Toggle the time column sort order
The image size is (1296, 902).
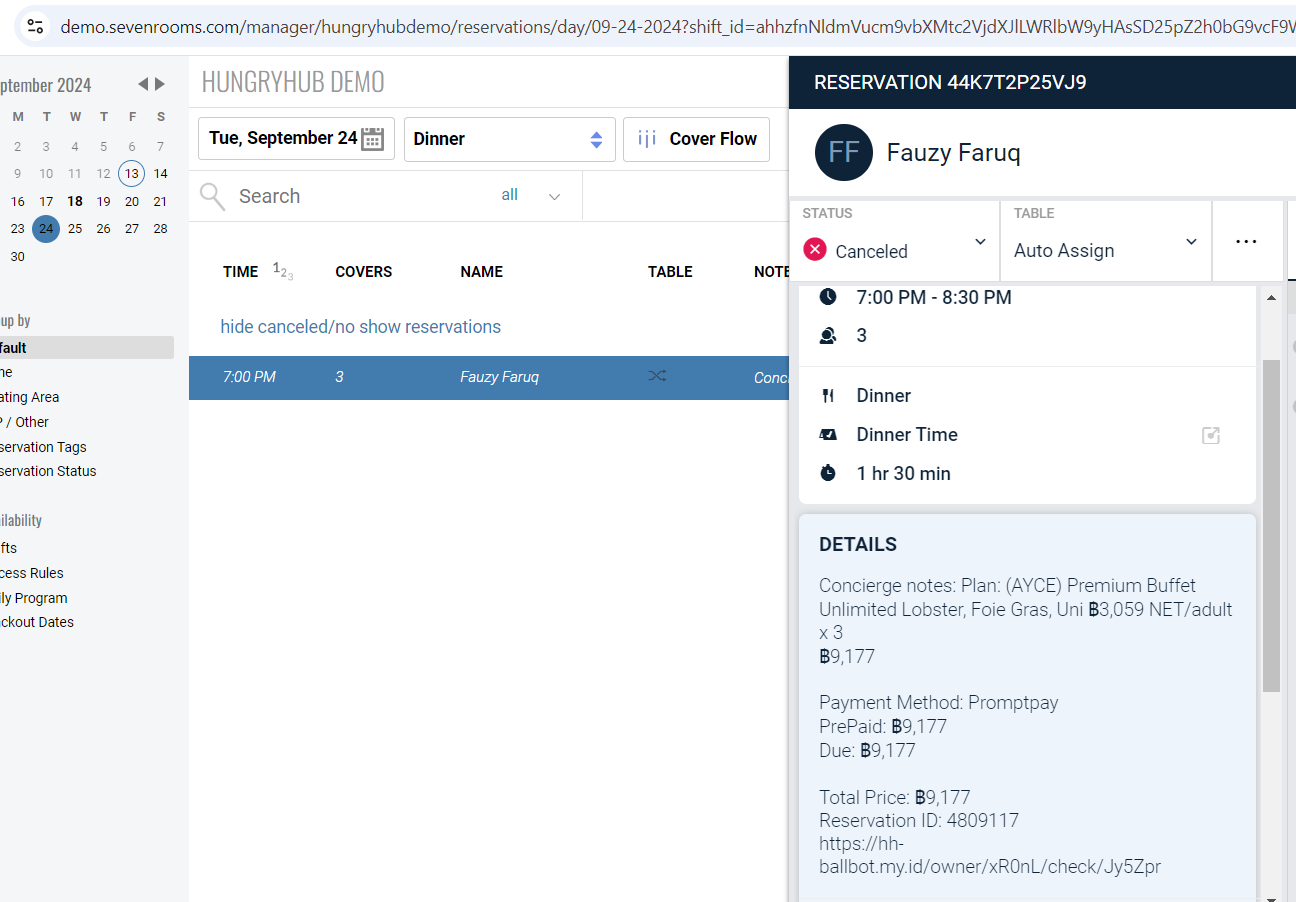pyautogui.click(x=283, y=271)
